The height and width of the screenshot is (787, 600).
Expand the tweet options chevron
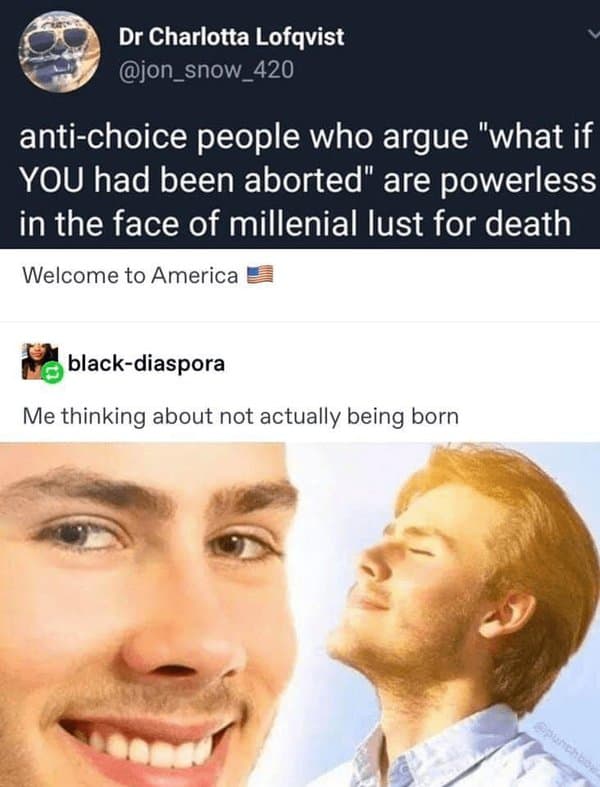[594, 33]
